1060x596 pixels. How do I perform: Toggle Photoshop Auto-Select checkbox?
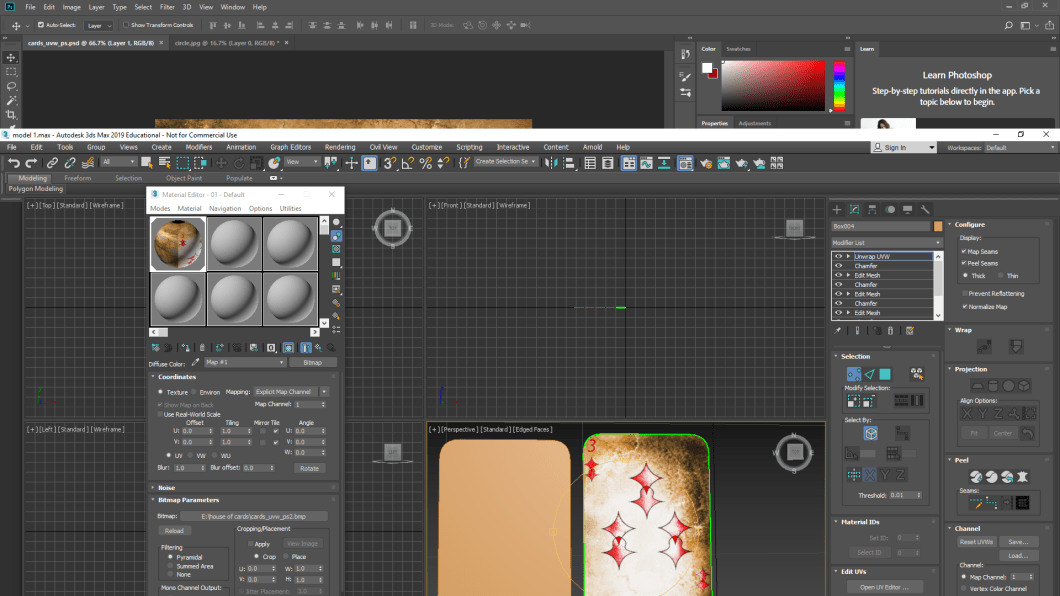[x=41, y=25]
